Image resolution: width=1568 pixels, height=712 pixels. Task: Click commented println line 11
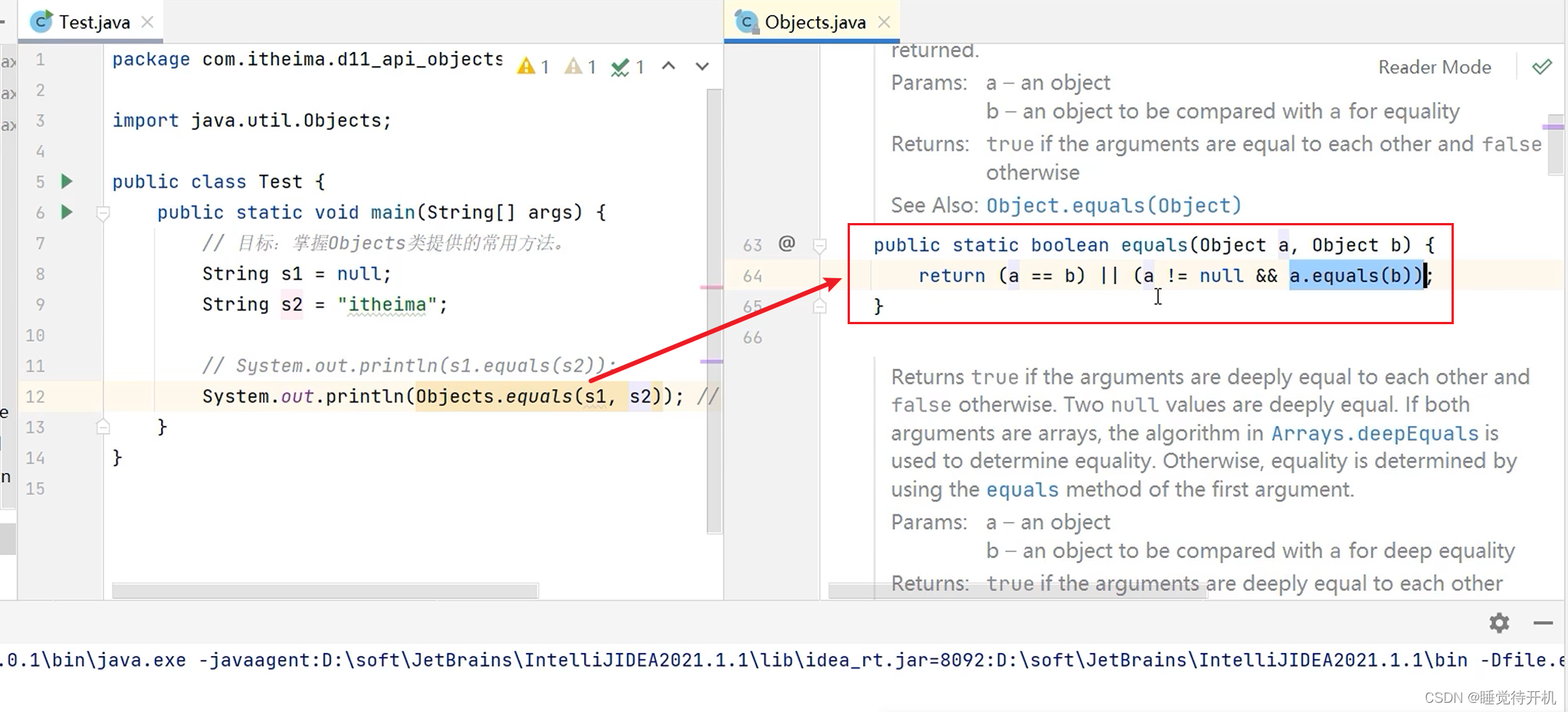(x=408, y=366)
